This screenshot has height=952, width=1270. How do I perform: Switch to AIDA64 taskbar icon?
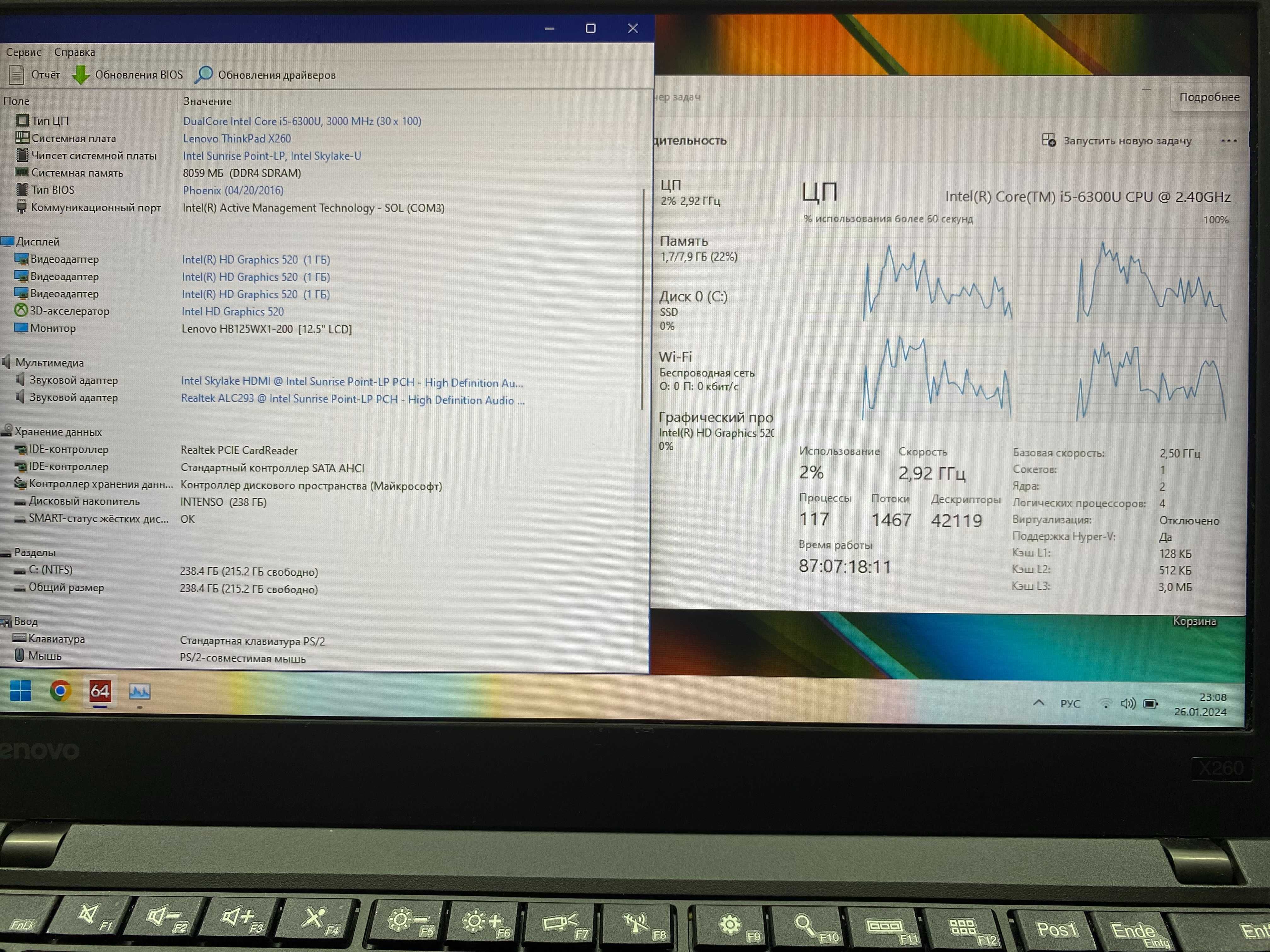(x=100, y=691)
